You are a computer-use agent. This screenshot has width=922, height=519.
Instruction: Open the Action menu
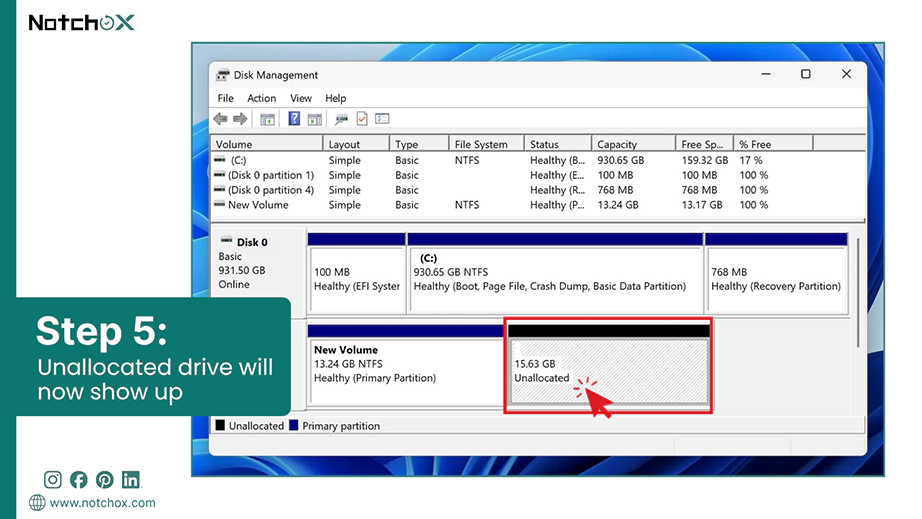[262, 98]
